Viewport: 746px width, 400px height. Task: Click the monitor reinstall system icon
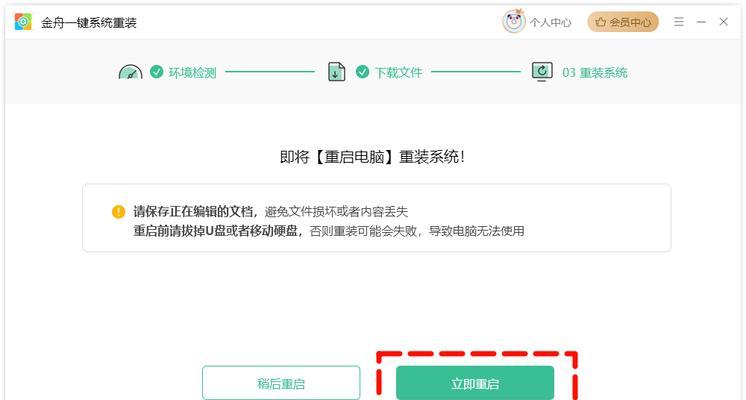tap(542, 72)
